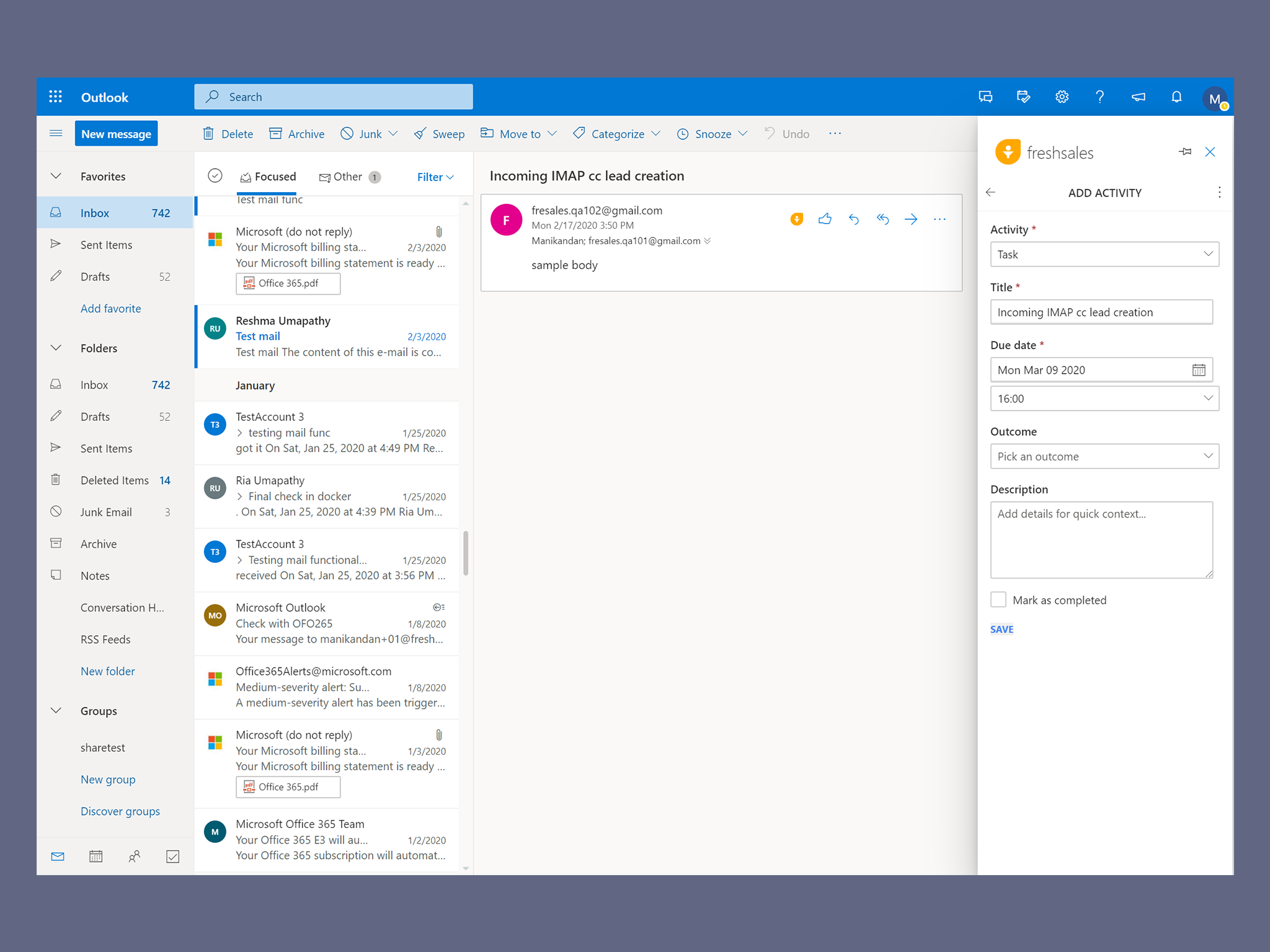Click SAVE in the Freshsales panel
The width and height of the screenshot is (1270, 952).
pyautogui.click(x=1001, y=629)
